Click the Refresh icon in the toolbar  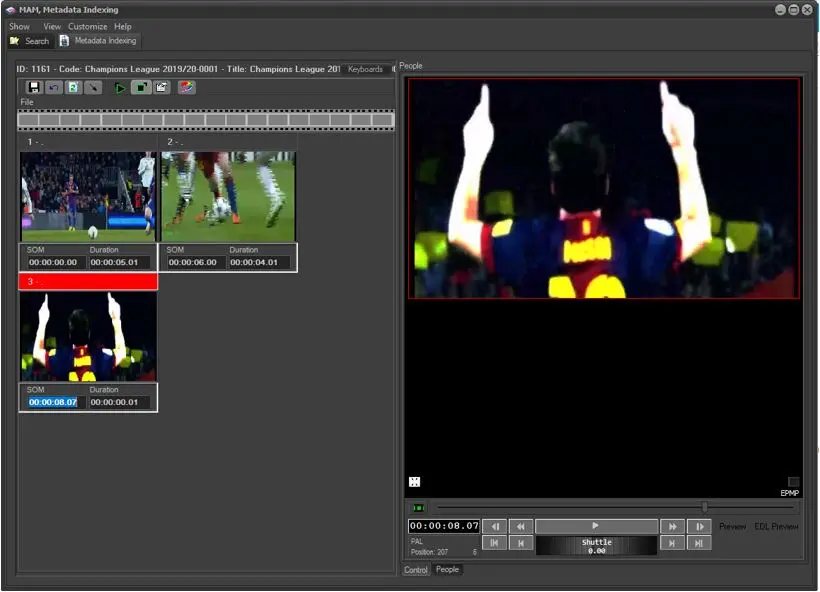[72, 88]
